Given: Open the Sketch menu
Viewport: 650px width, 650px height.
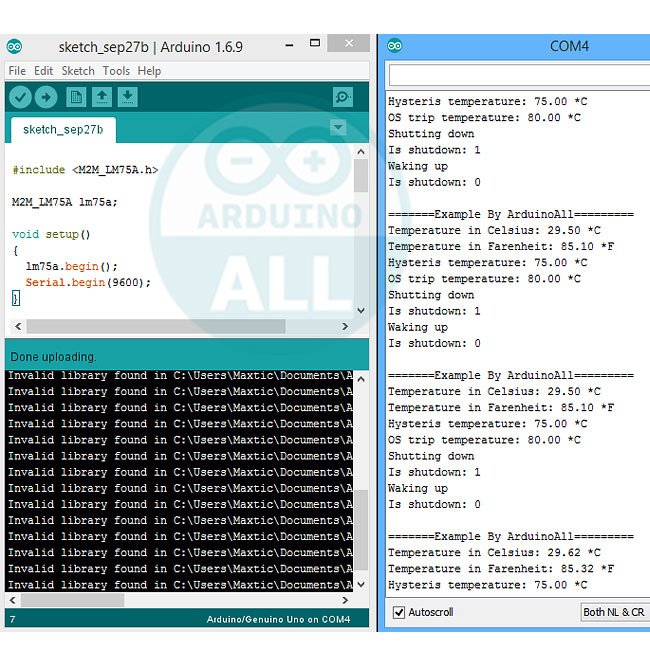Looking at the screenshot, I should pos(78,71).
